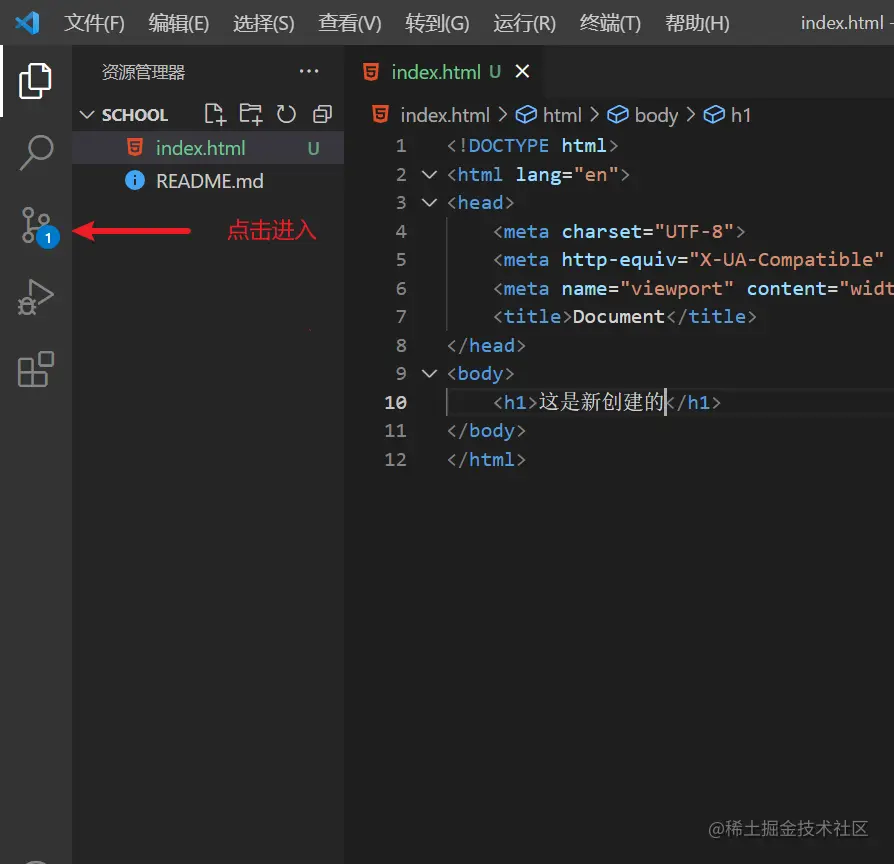Open the 终端(T) menu
The width and height of the screenshot is (894, 864).
610,23
